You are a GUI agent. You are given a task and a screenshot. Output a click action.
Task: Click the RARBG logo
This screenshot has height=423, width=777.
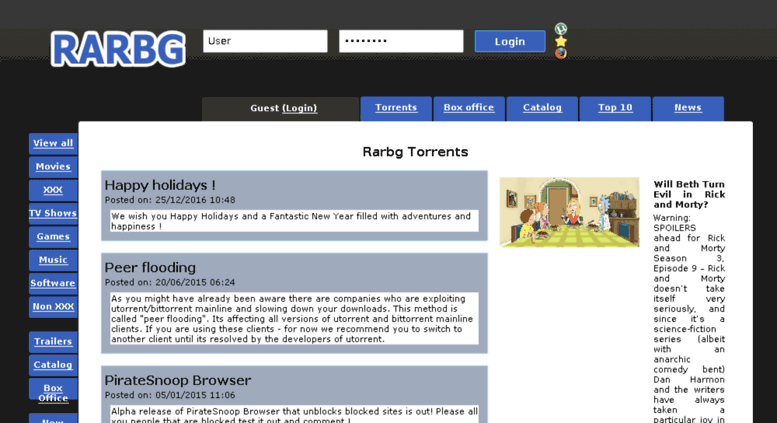[118, 49]
